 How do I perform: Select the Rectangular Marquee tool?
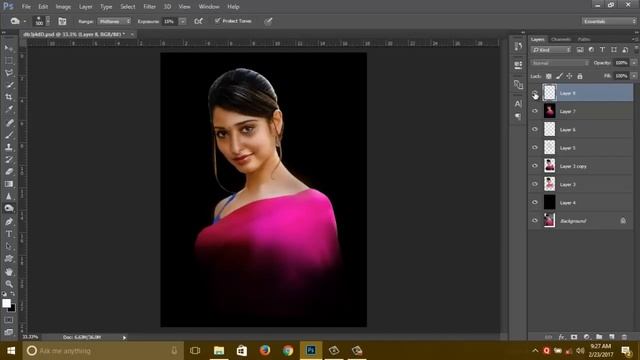9,60
